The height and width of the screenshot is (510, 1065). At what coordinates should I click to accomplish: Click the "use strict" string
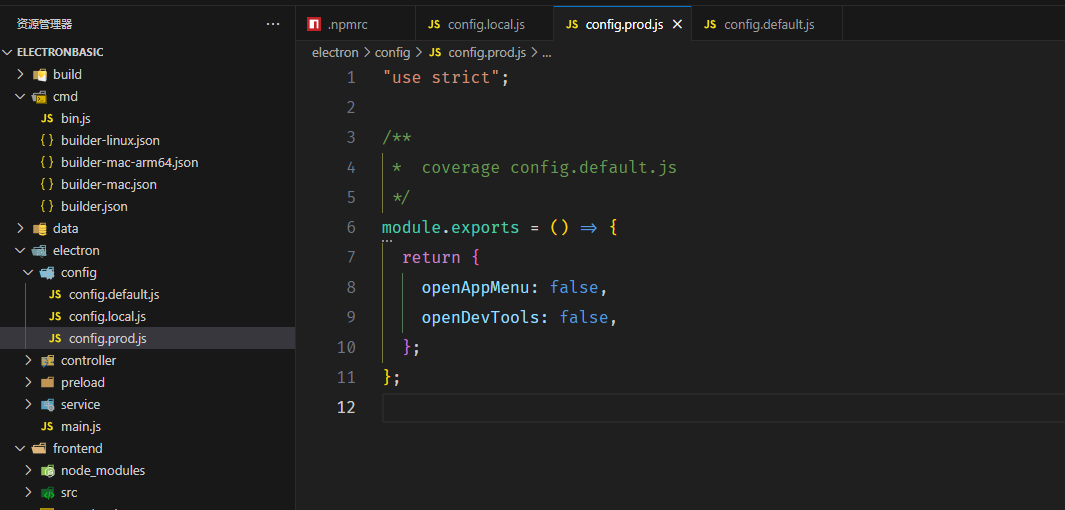[x=441, y=77]
